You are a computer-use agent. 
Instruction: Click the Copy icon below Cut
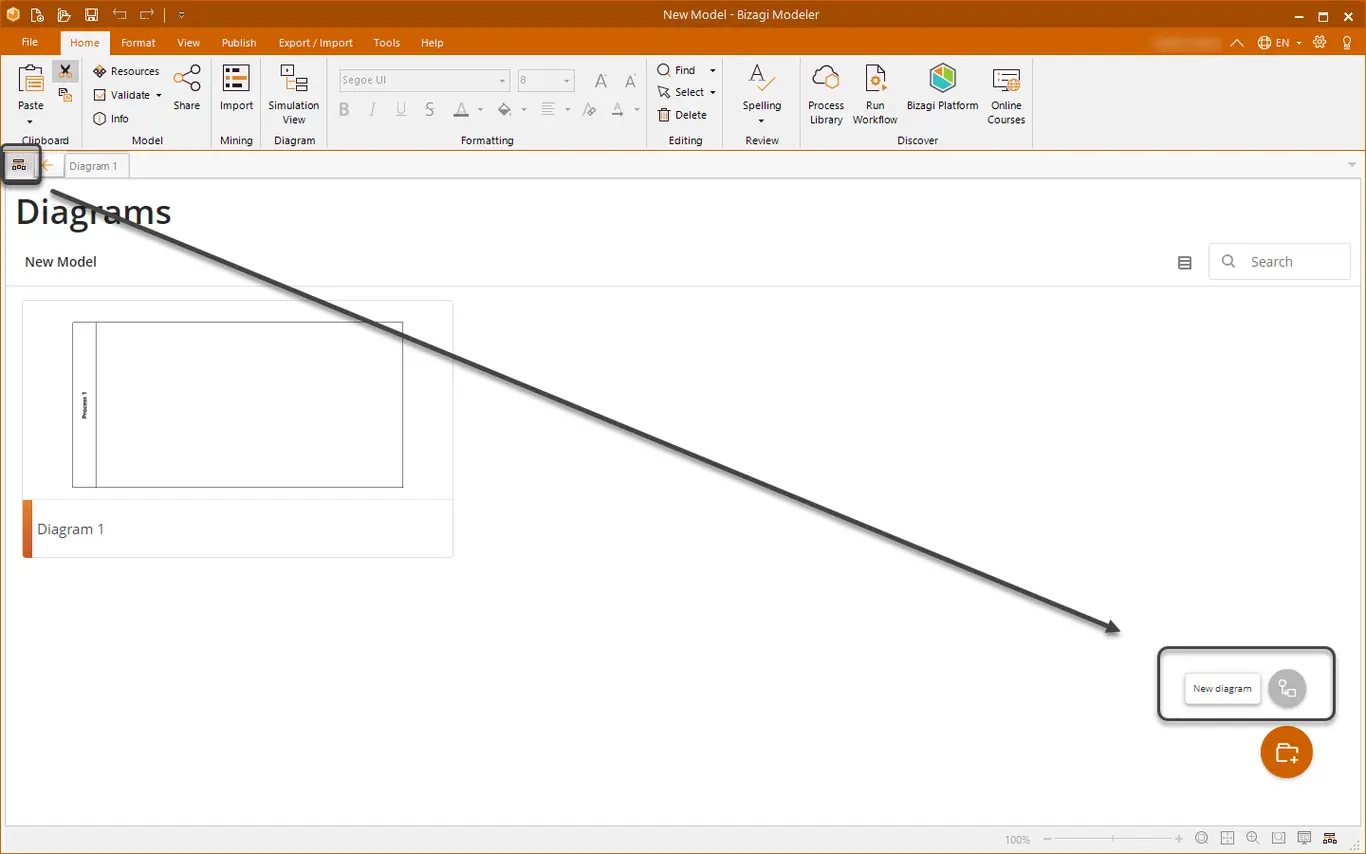tap(65, 95)
